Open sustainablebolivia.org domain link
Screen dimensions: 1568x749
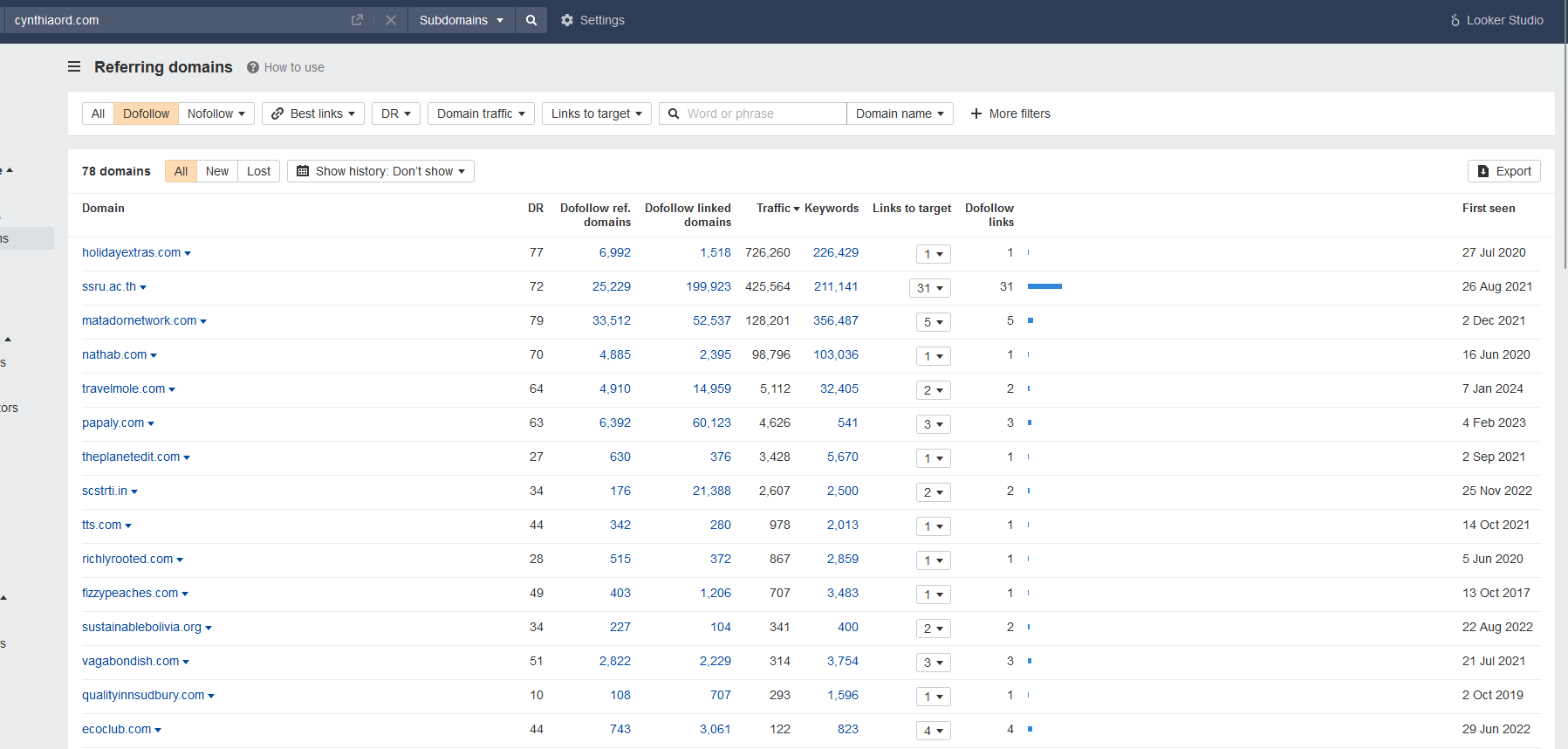(141, 627)
